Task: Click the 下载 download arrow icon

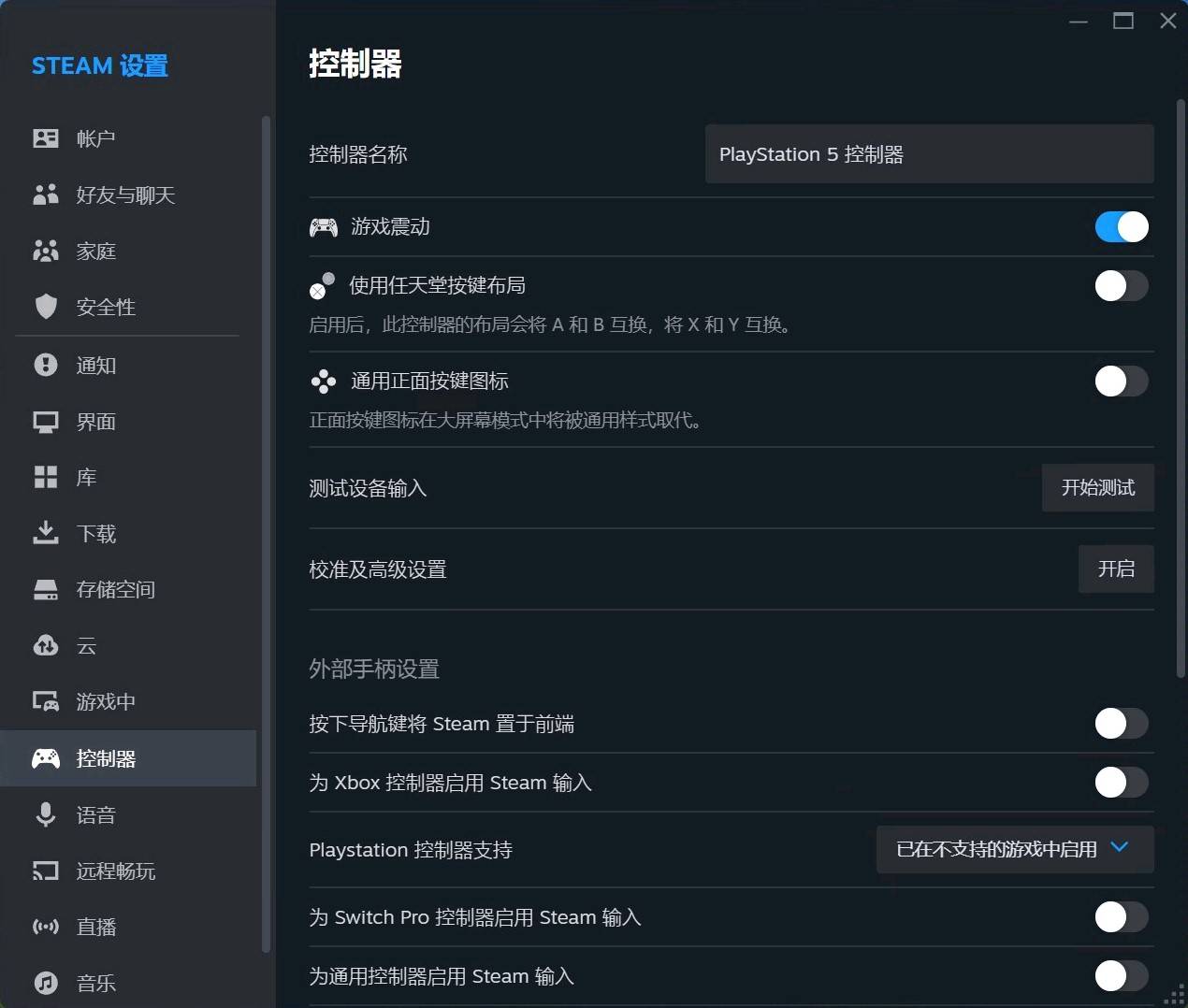Action: click(x=45, y=533)
